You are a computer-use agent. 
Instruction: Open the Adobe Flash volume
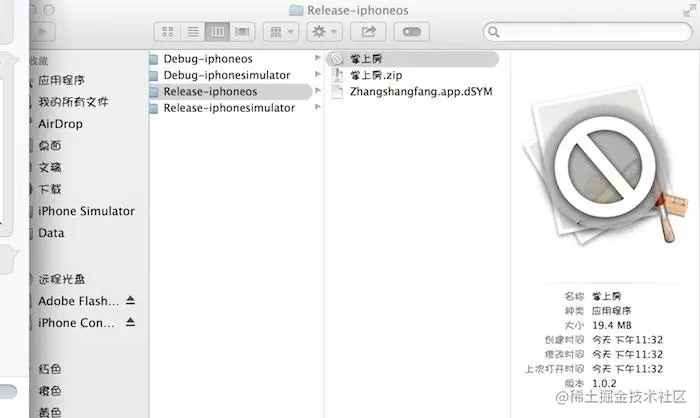click(x=79, y=301)
